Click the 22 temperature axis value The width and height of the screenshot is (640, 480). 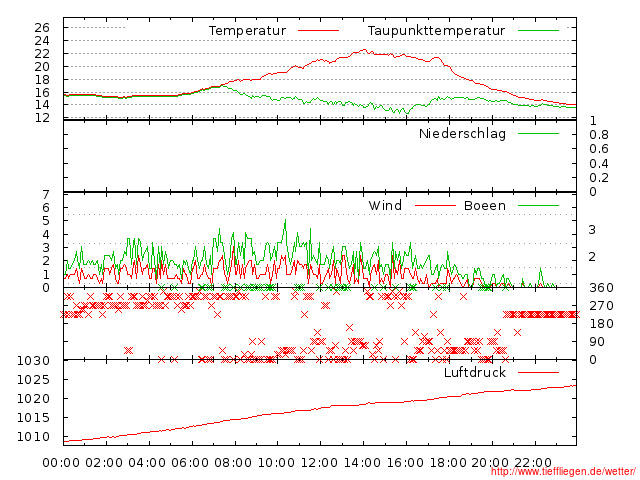pyautogui.click(x=42, y=54)
